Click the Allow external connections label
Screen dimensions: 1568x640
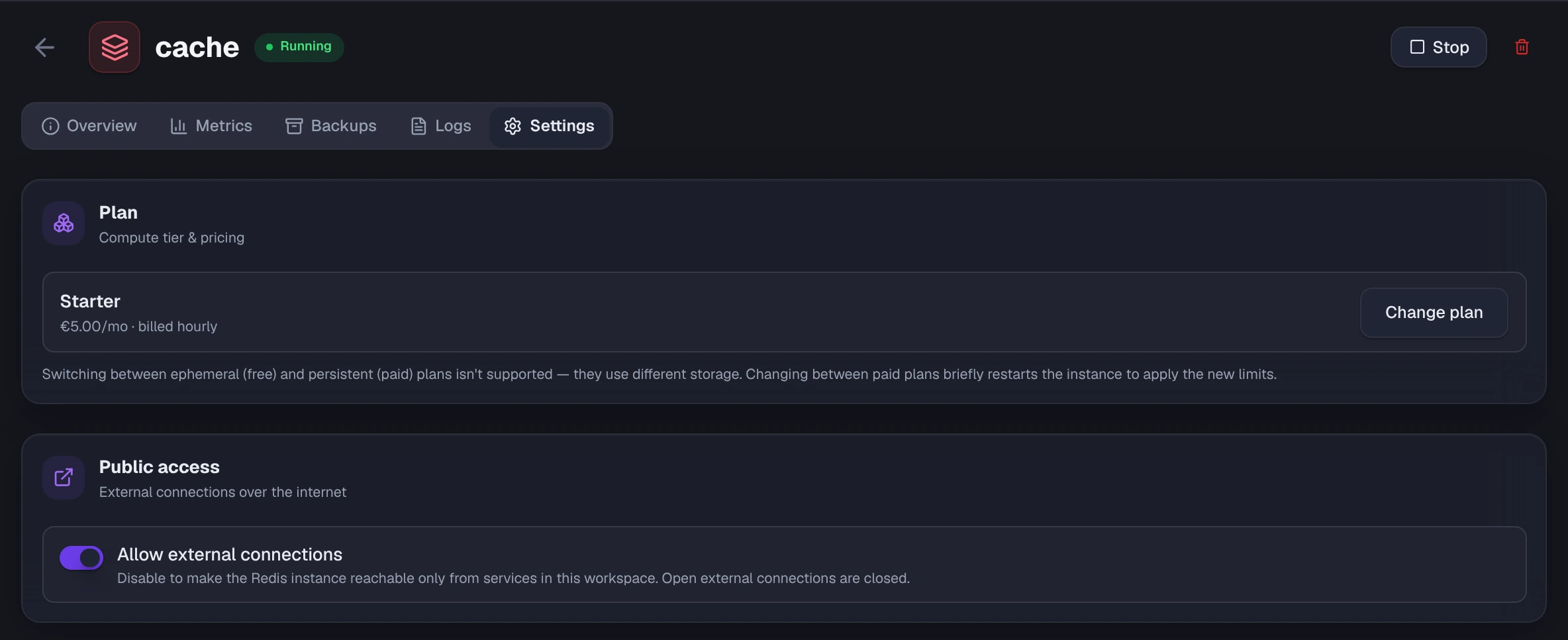pyautogui.click(x=230, y=555)
